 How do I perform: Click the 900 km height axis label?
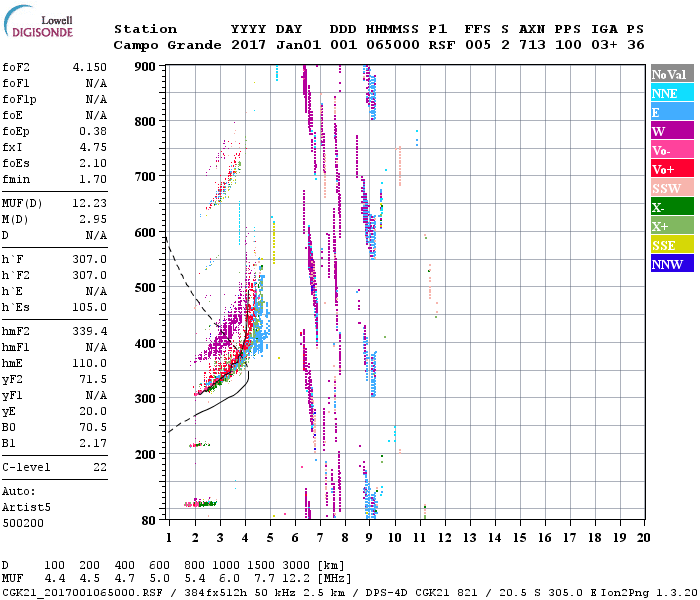[x=146, y=66]
